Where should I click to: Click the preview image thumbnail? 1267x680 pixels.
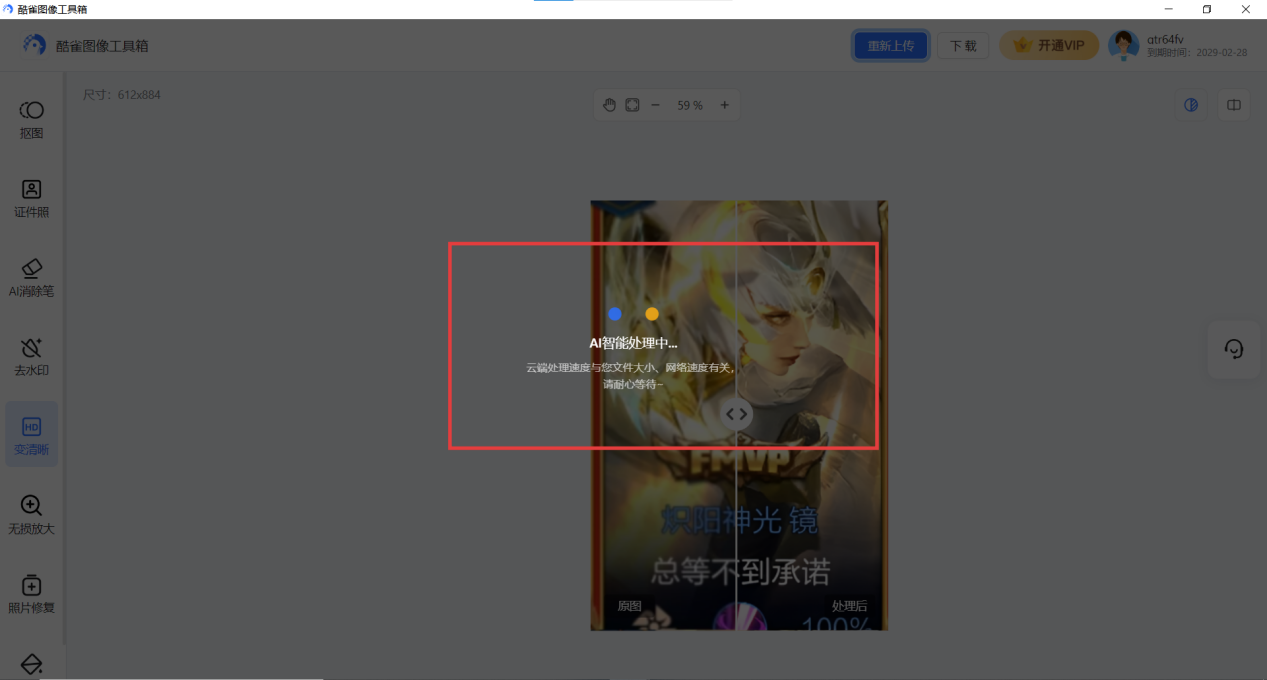739,415
